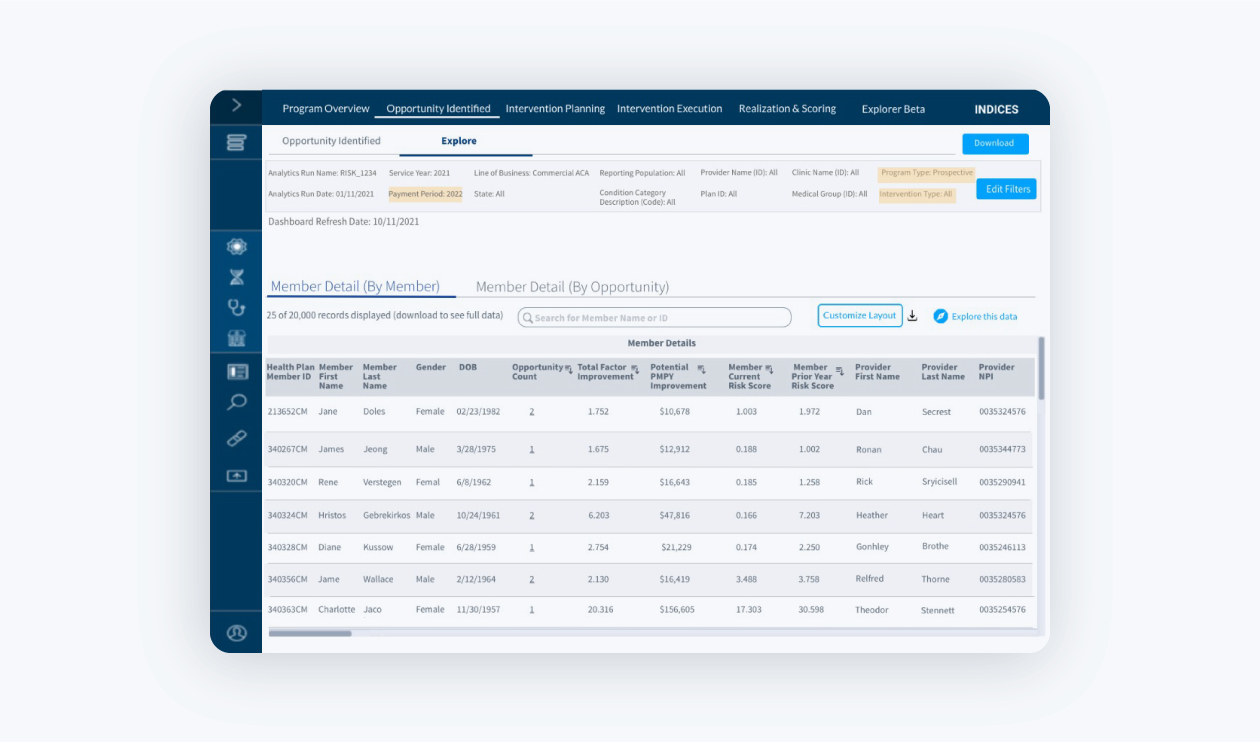Click the DNA helix sidebar icon

coord(237,277)
